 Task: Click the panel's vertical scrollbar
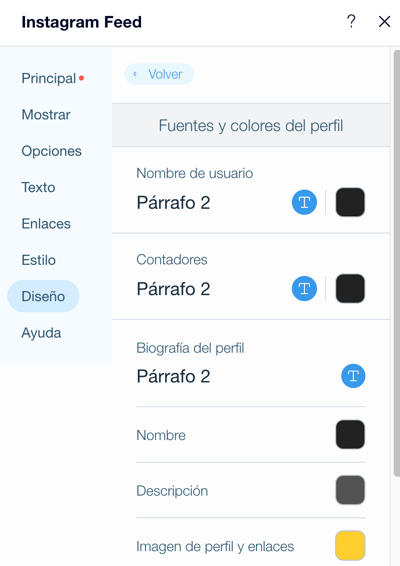pyautogui.click(x=396, y=264)
